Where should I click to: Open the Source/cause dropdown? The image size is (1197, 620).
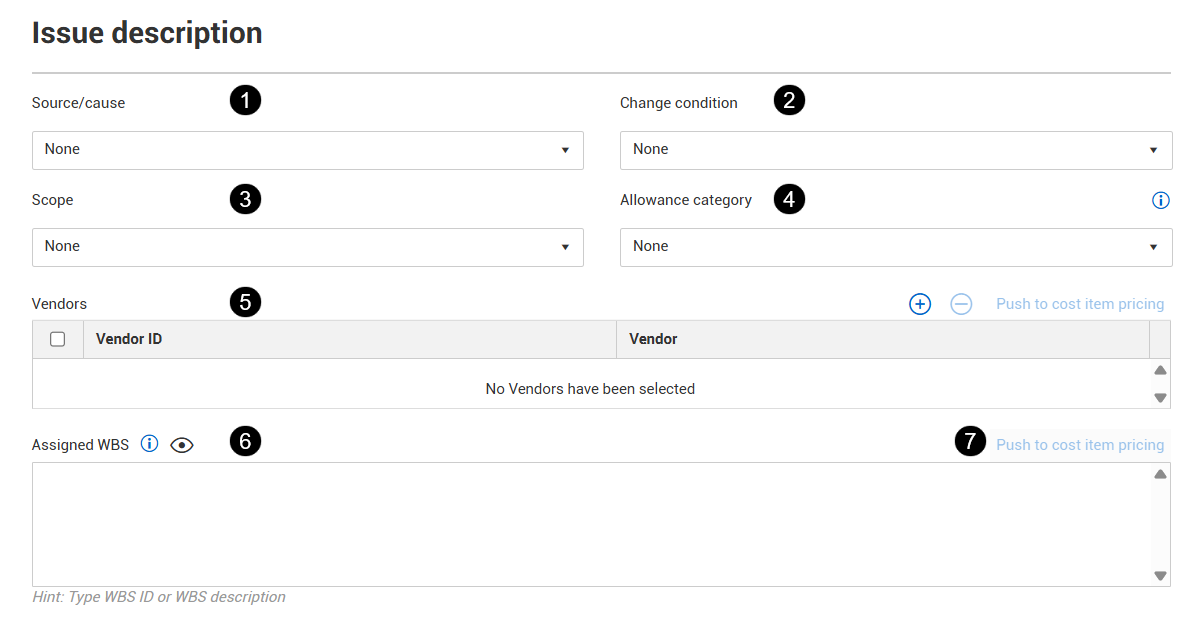coord(308,150)
